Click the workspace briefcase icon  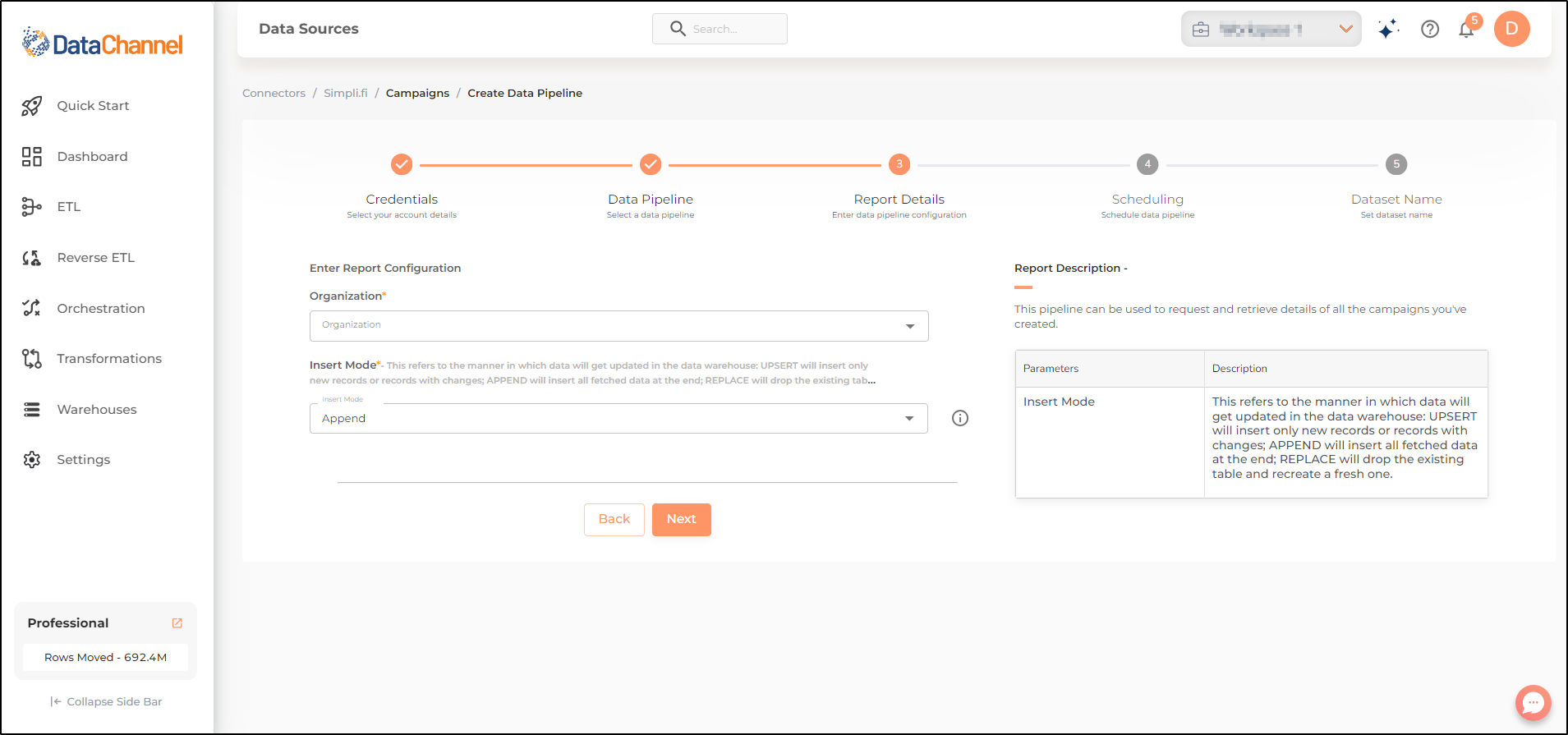[x=1201, y=30]
